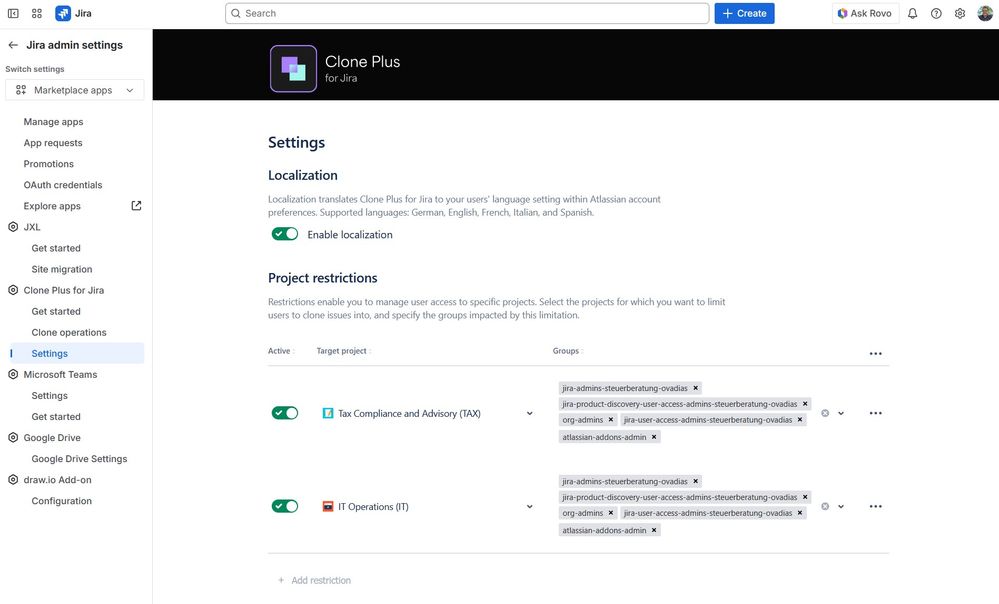Open Get started under Microsoft Teams
The image size is (999, 604).
coord(56,417)
